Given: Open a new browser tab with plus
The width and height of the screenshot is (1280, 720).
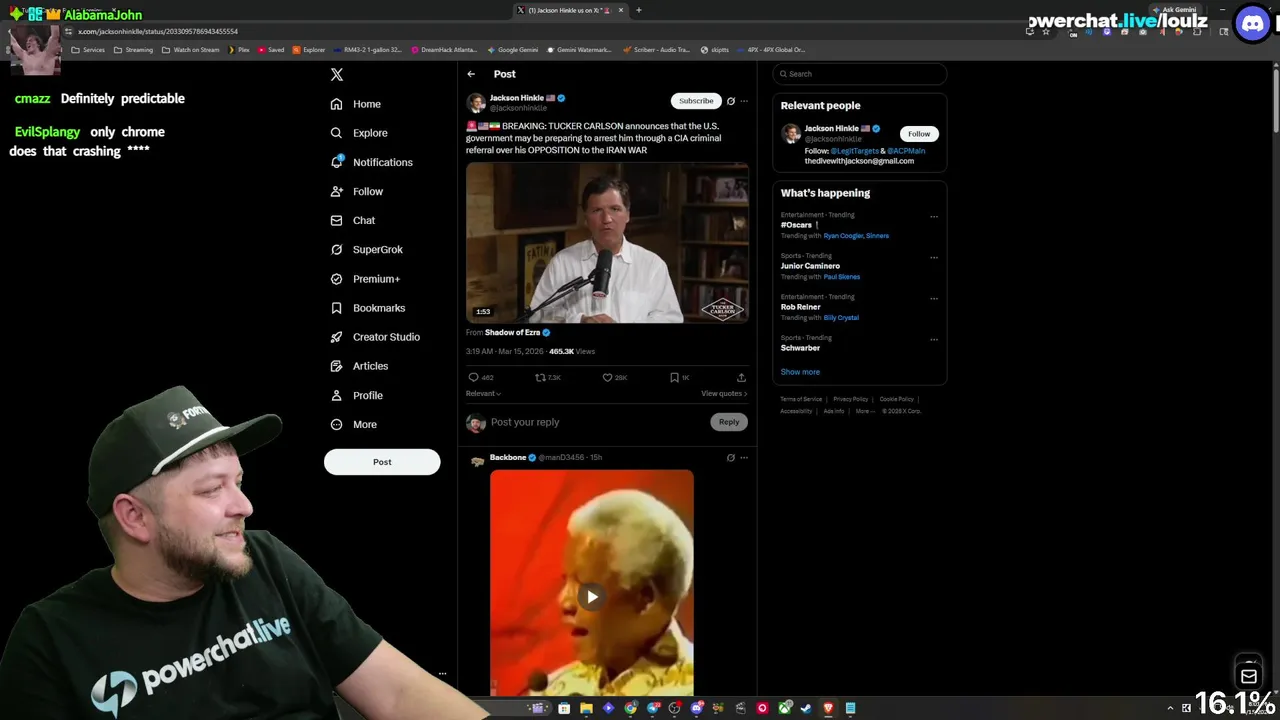Looking at the screenshot, I should (639, 10).
